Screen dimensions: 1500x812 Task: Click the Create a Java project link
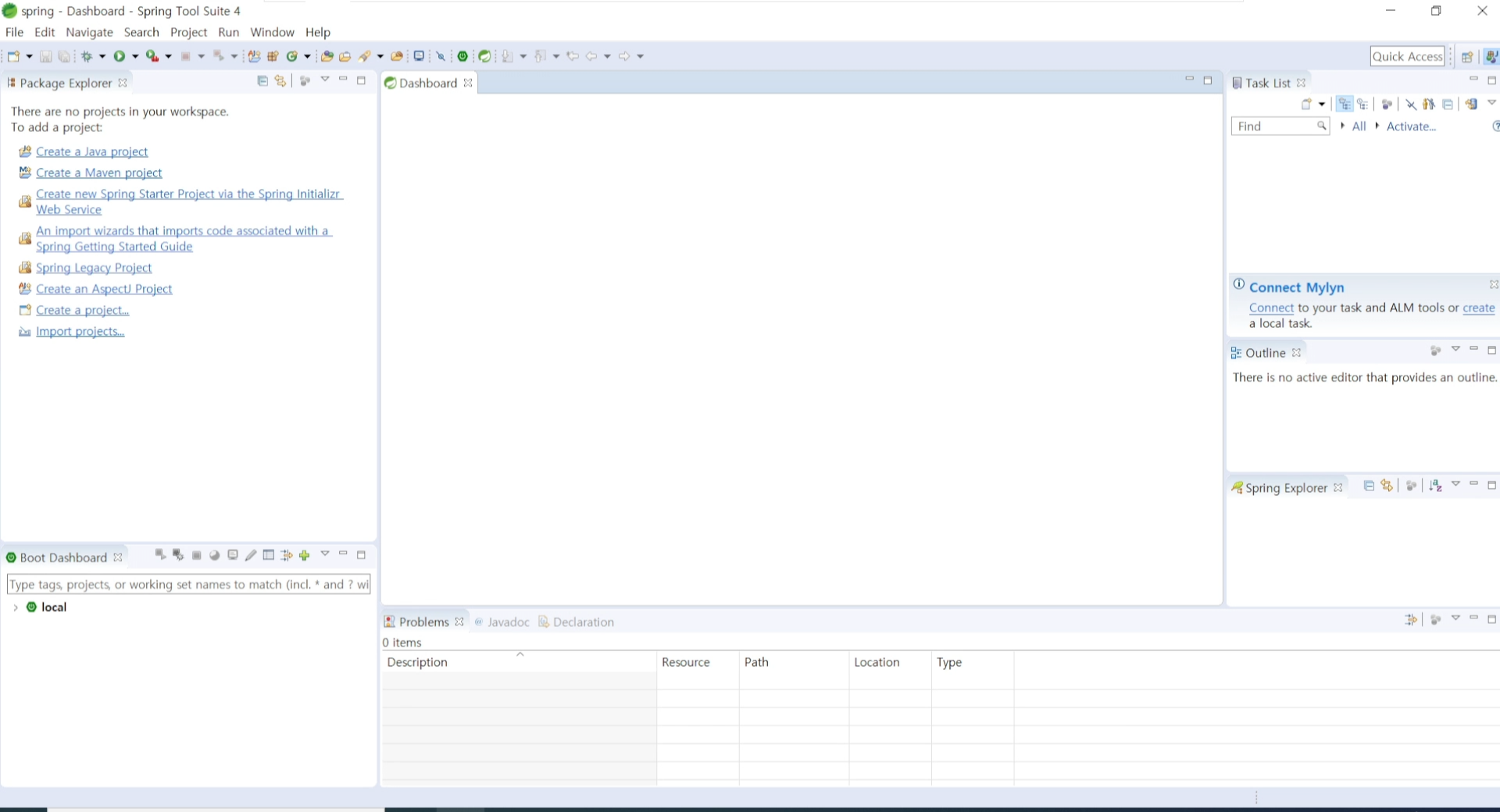[x=91, y=151]
